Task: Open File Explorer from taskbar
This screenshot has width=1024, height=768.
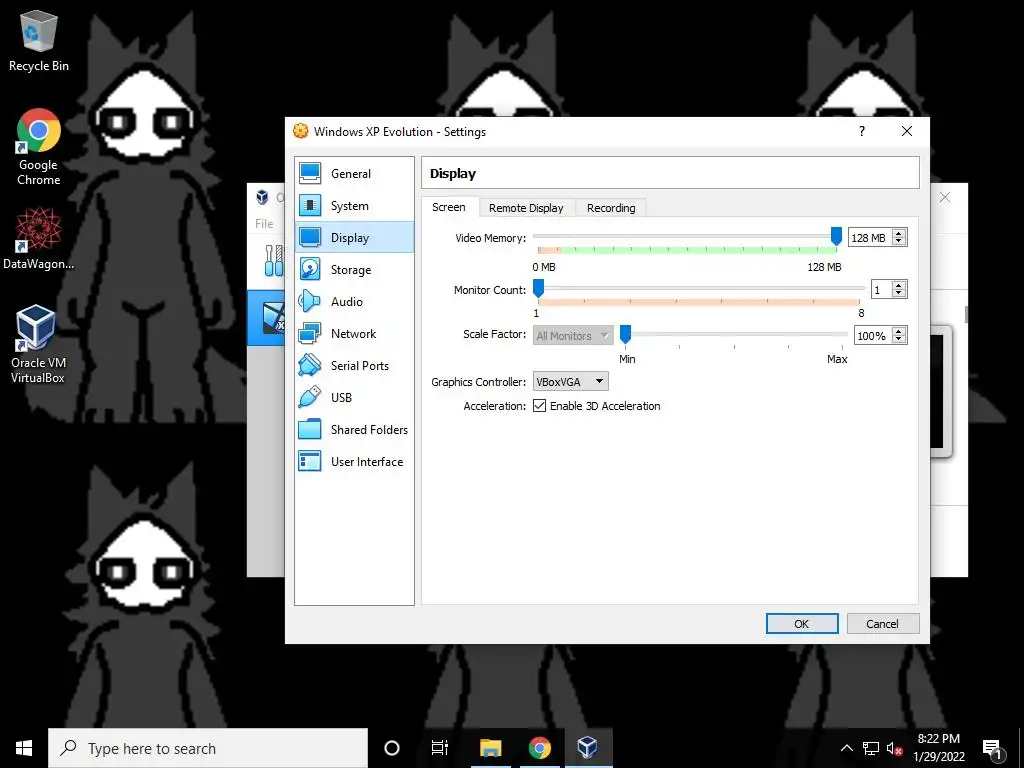Action: [490, 748]
